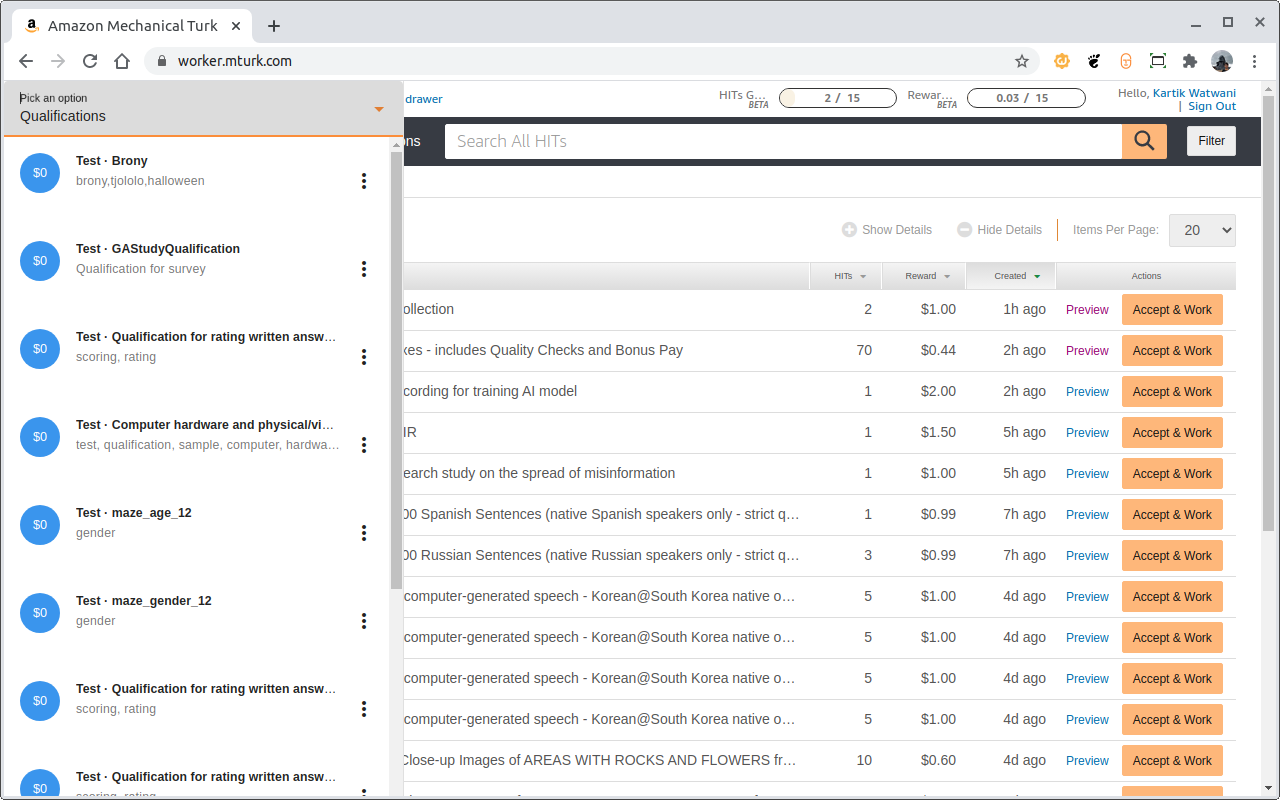The width and height of the screenshot is (1280, 800).
Task: View site lock information icon
Action: pyautogui.click(x=162, y=61)
